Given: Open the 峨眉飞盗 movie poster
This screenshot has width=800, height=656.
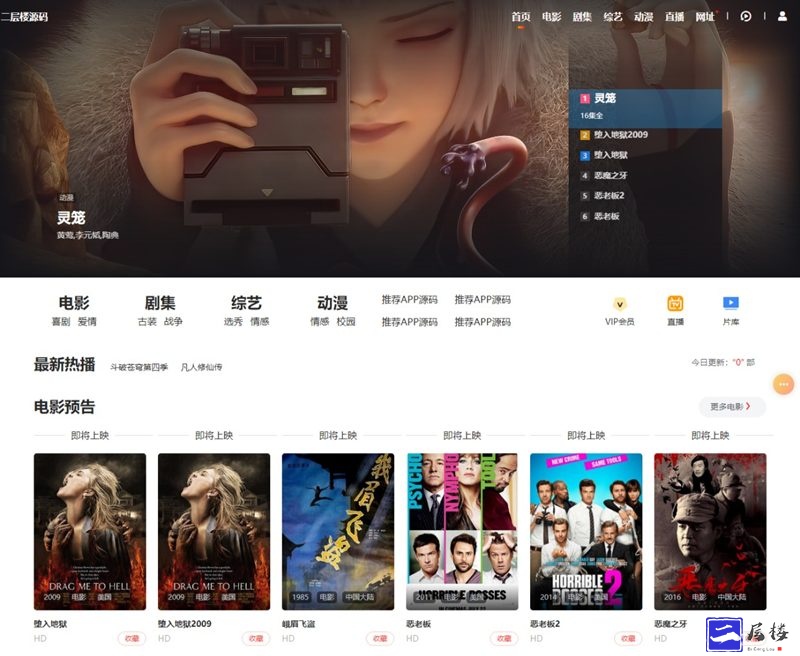Looking at the screenshot, I should [338, 532].
